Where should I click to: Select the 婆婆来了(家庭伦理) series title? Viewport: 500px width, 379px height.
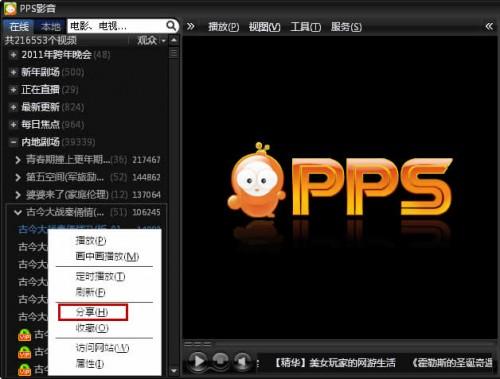[x=67, y=195]
